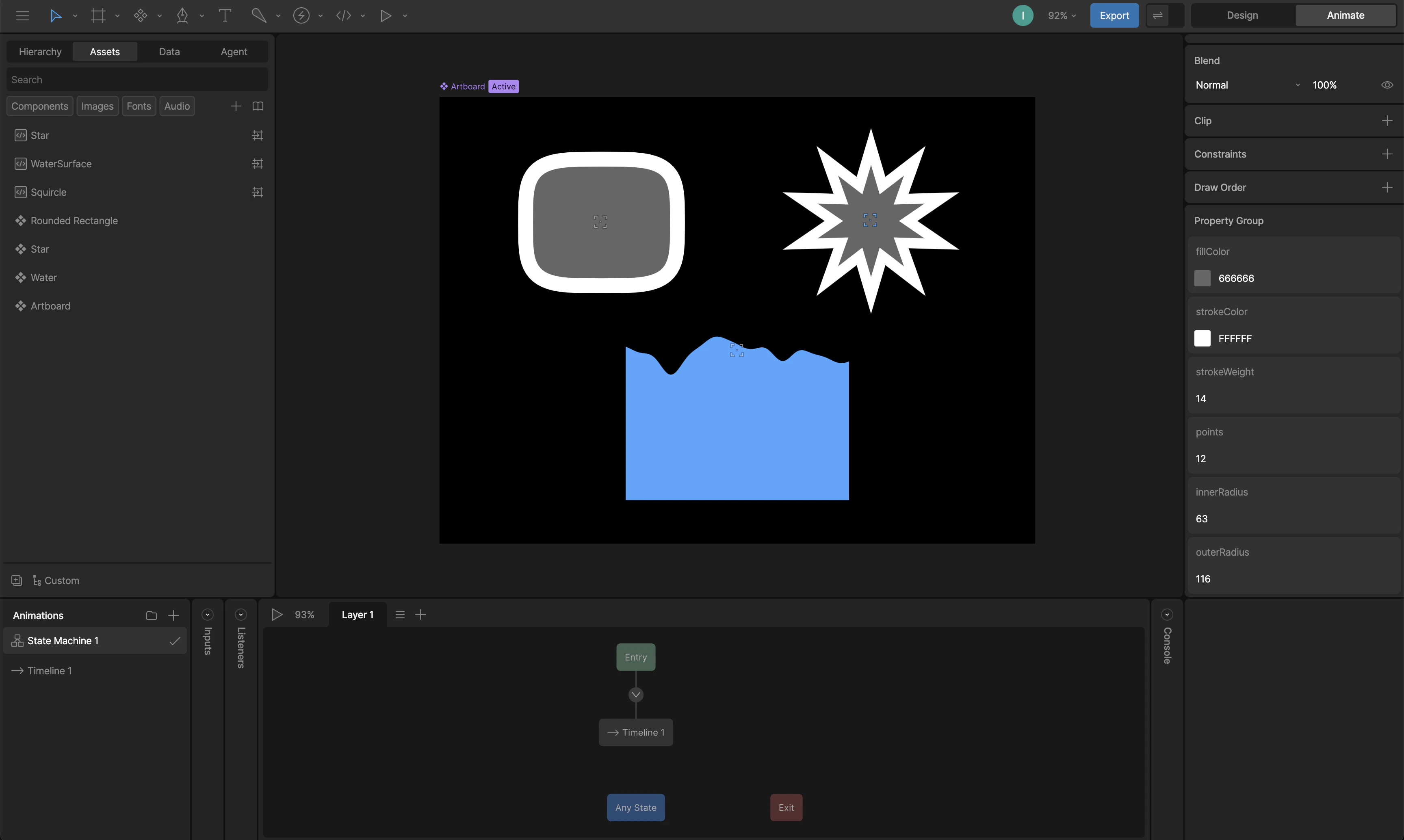Open the 92% zoom level dropdown

pos(1062,15)
